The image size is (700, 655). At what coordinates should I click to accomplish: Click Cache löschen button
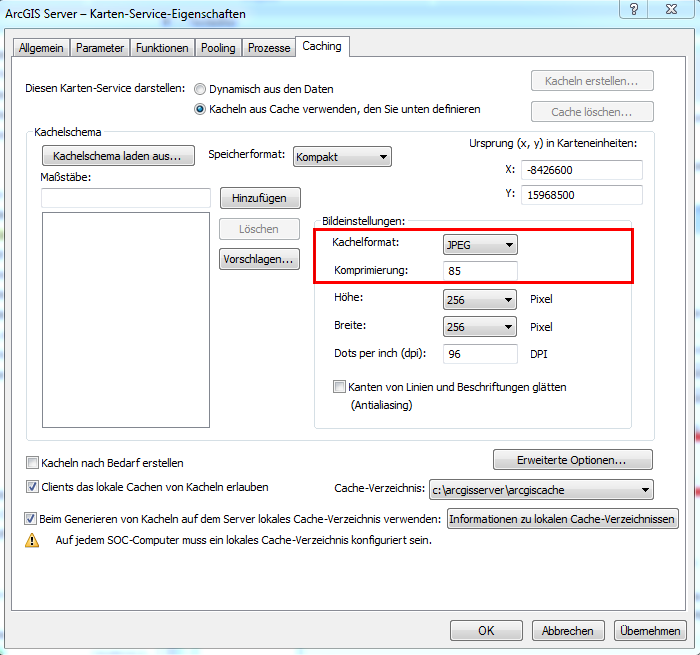(x=592, y=112)
